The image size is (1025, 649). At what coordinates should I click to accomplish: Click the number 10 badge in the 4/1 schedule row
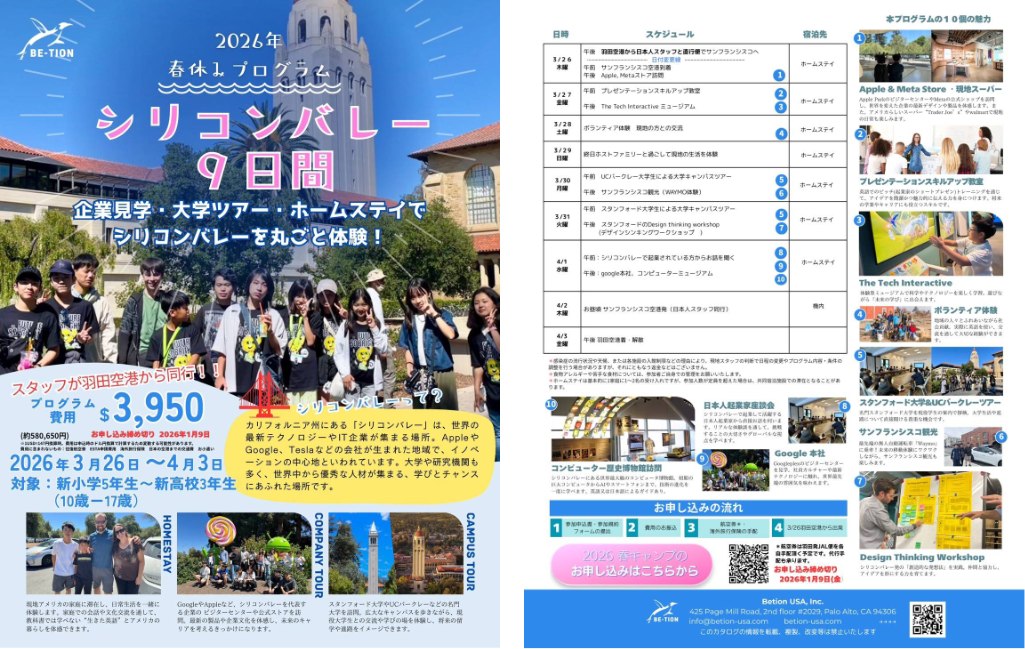[x=780, y=279]
